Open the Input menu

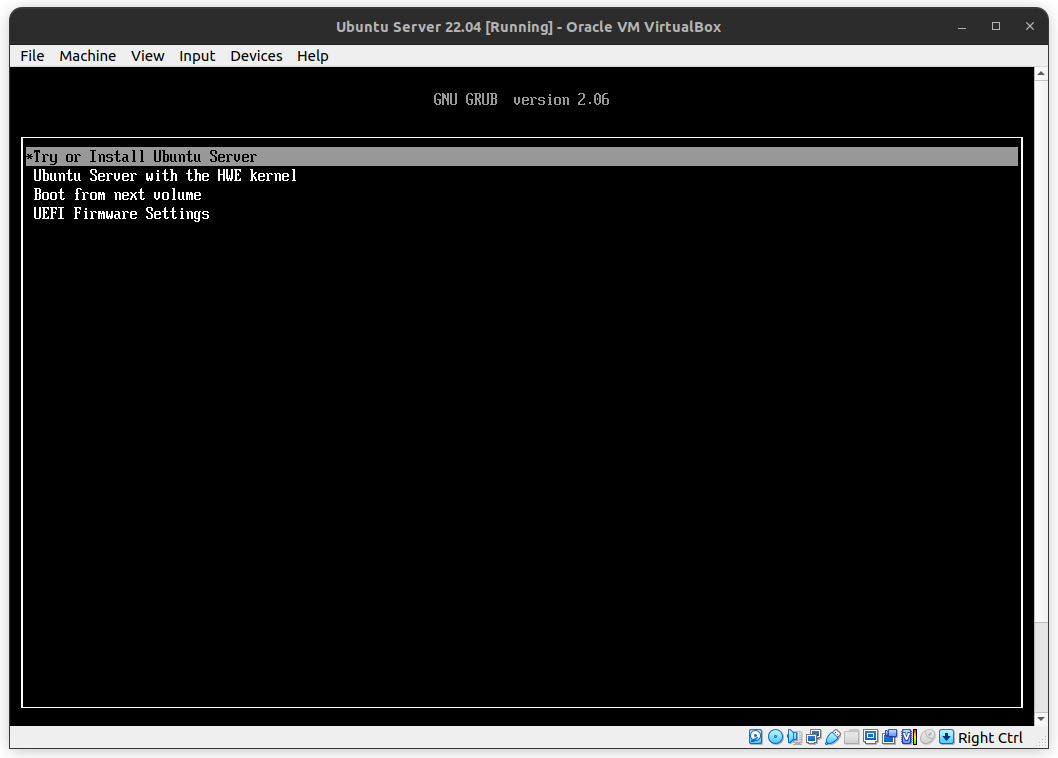[x=197, y=56]
